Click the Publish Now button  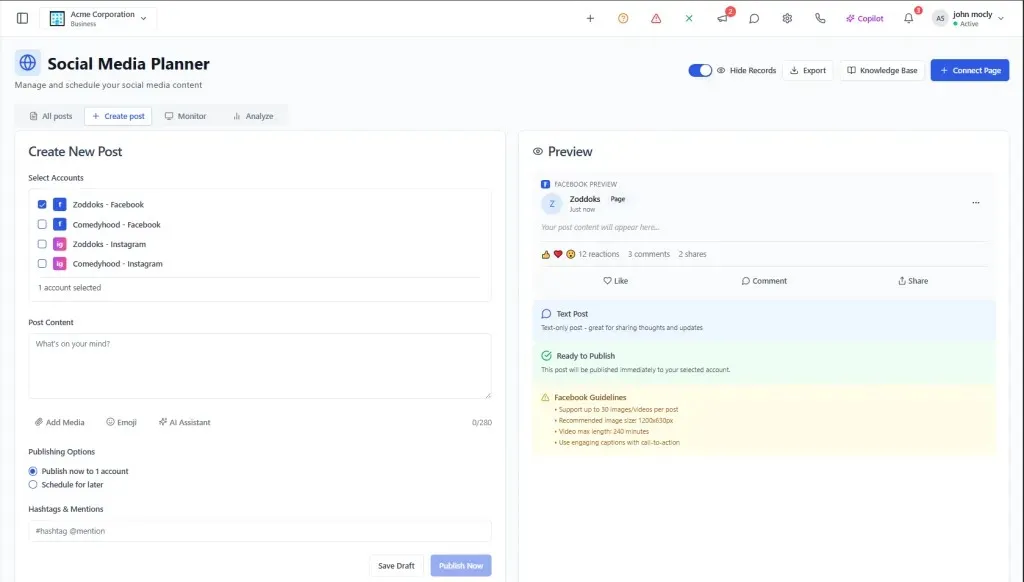(x=460, y=564)
